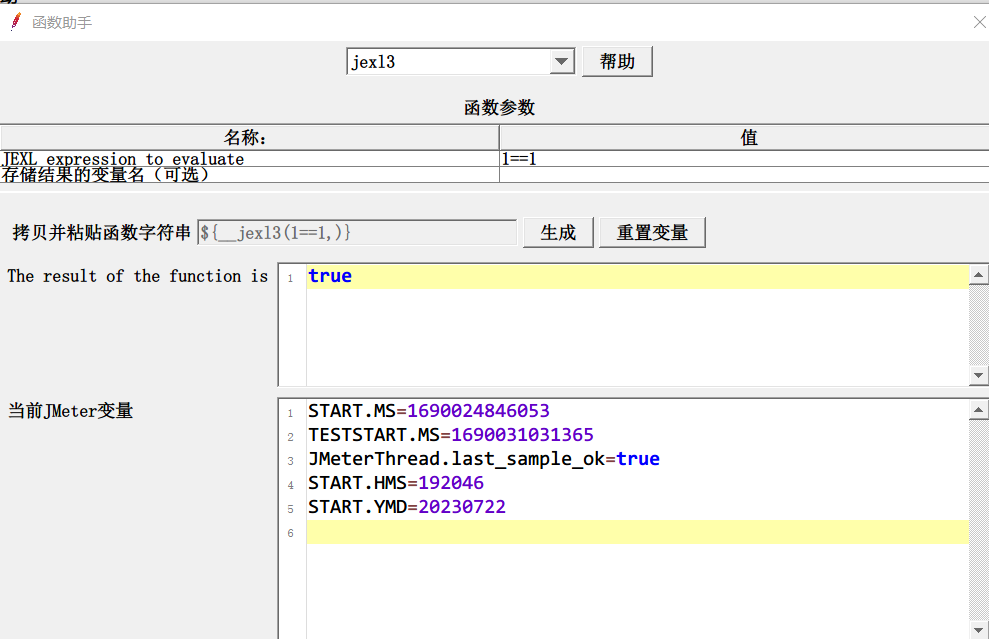Click the JMeter feather icon in title bar
989x639 pixels.
pyautogui.click(x=16, y=22)
